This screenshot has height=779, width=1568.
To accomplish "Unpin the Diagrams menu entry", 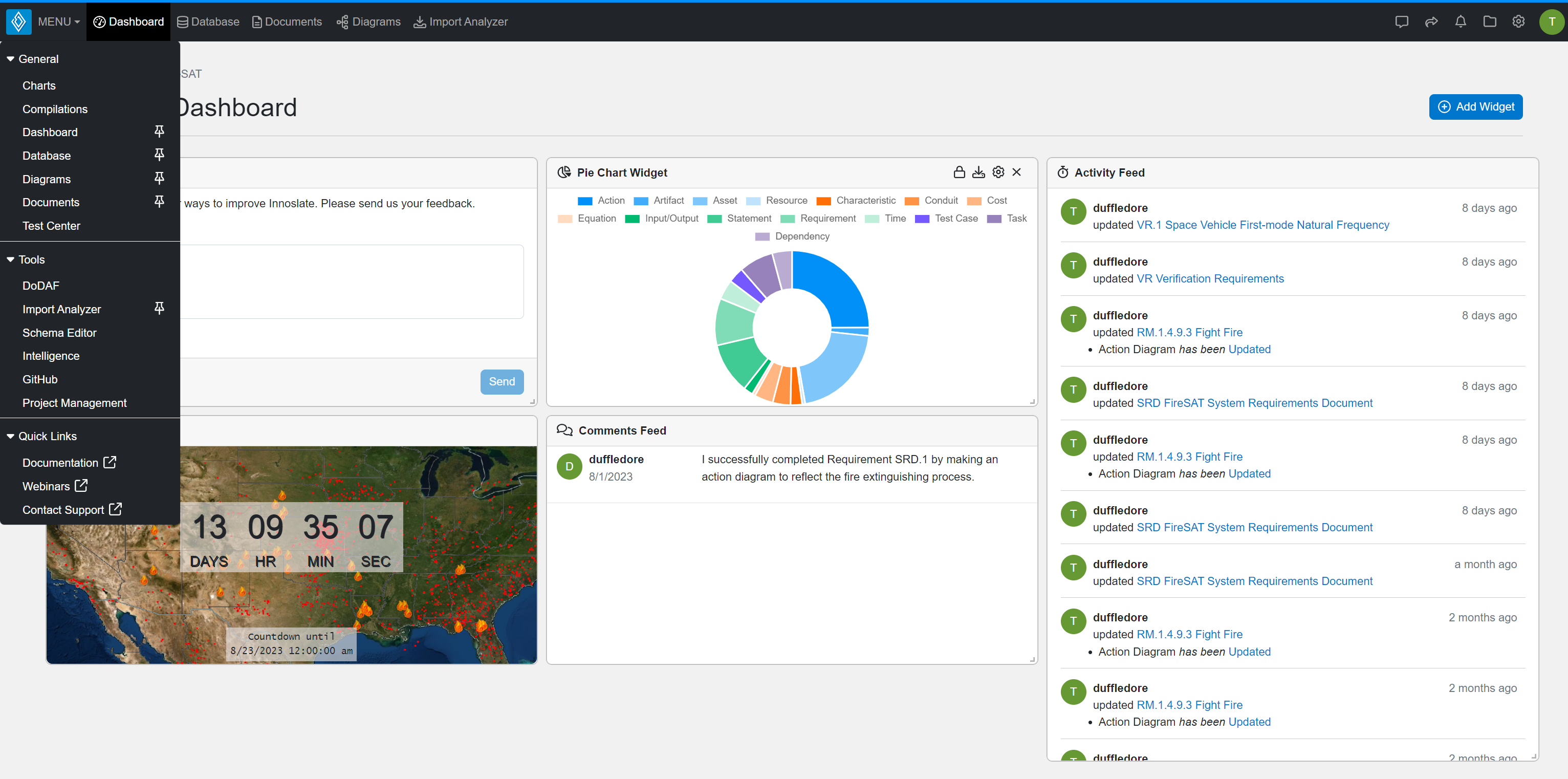I will click(159, 178).
